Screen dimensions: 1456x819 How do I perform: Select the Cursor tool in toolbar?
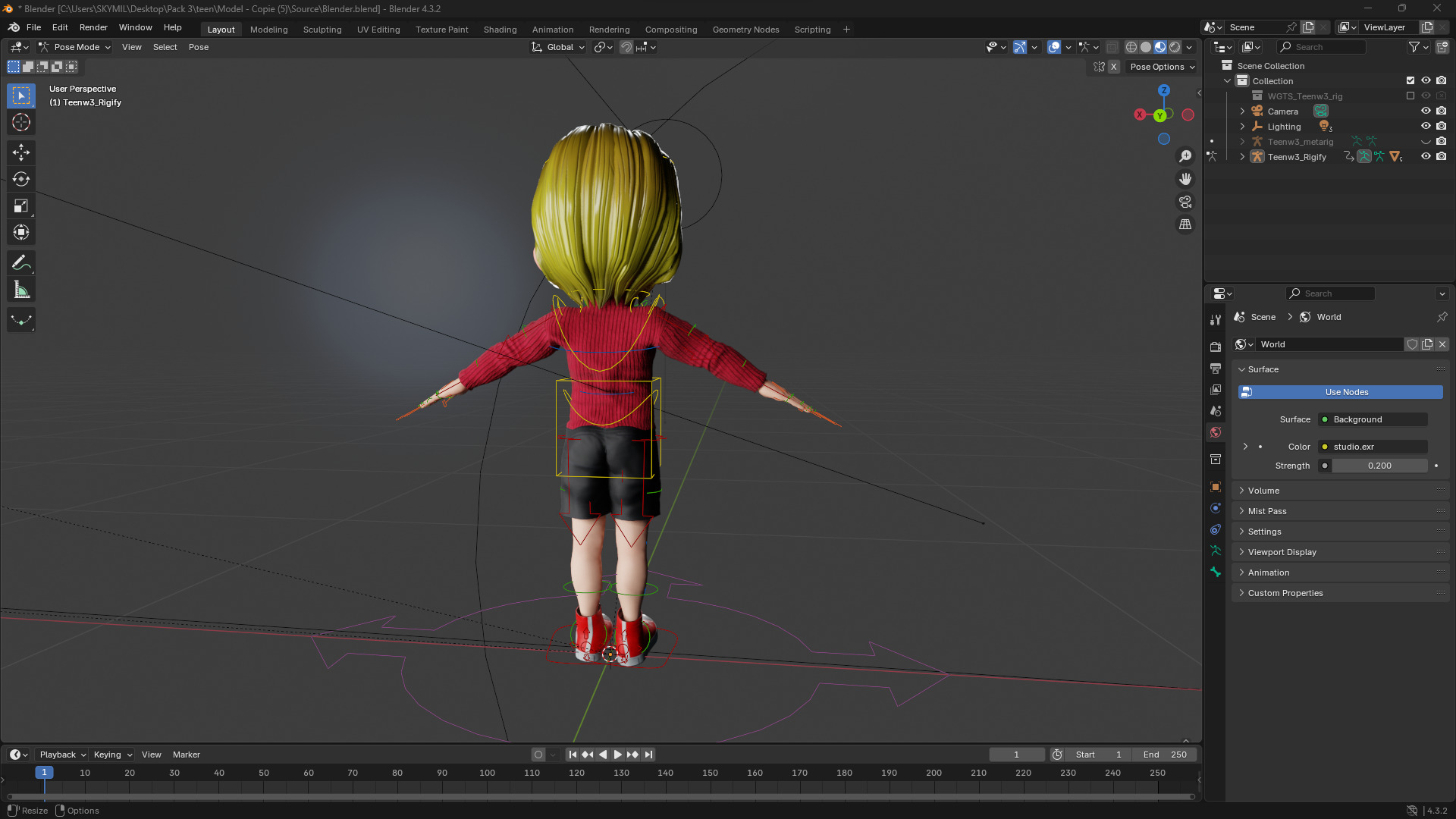pyautogui.click(x=21, y=122)
